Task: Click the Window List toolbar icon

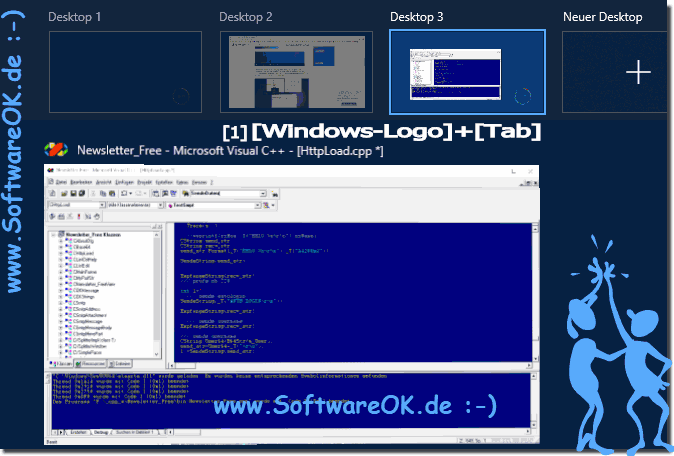Action: pos(173,193)
